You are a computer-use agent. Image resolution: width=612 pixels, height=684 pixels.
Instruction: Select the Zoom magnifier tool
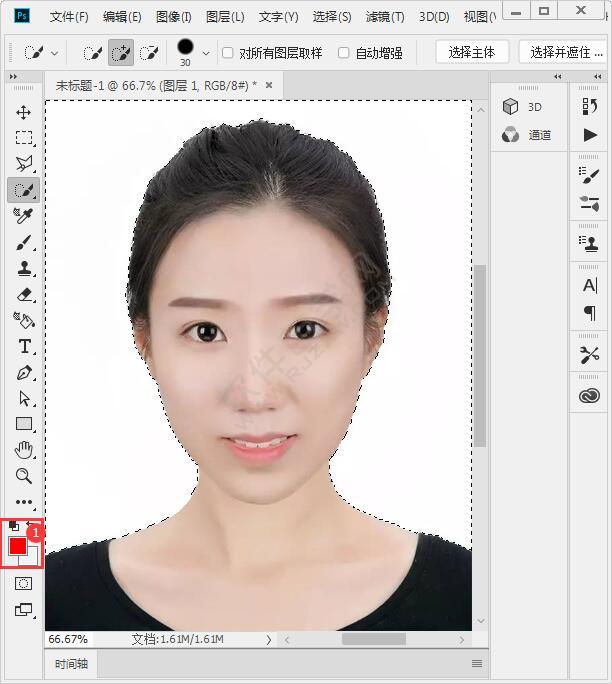24,476
